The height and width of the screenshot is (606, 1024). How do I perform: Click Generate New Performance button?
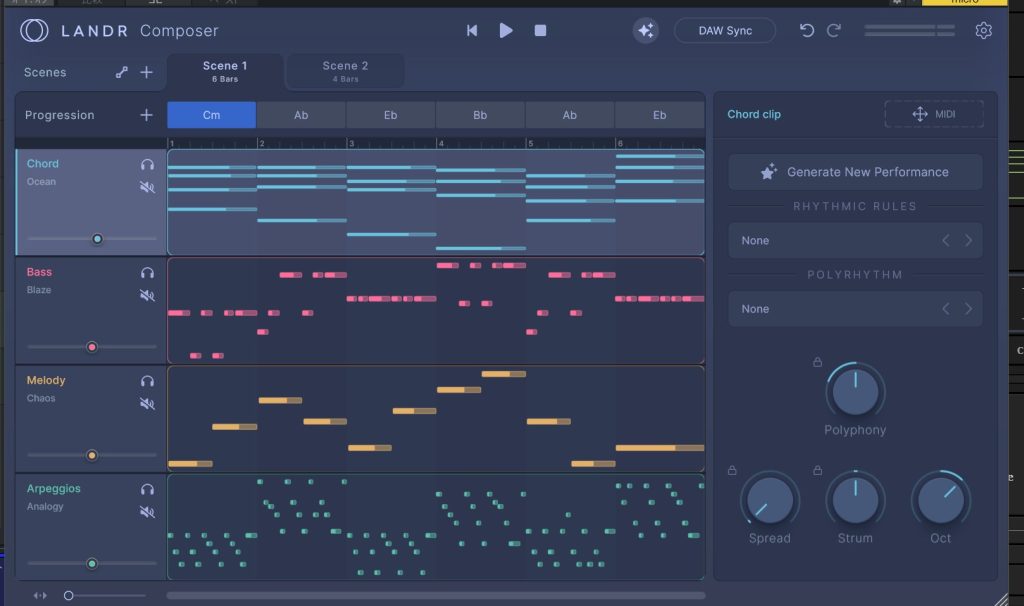click(855, 172)
